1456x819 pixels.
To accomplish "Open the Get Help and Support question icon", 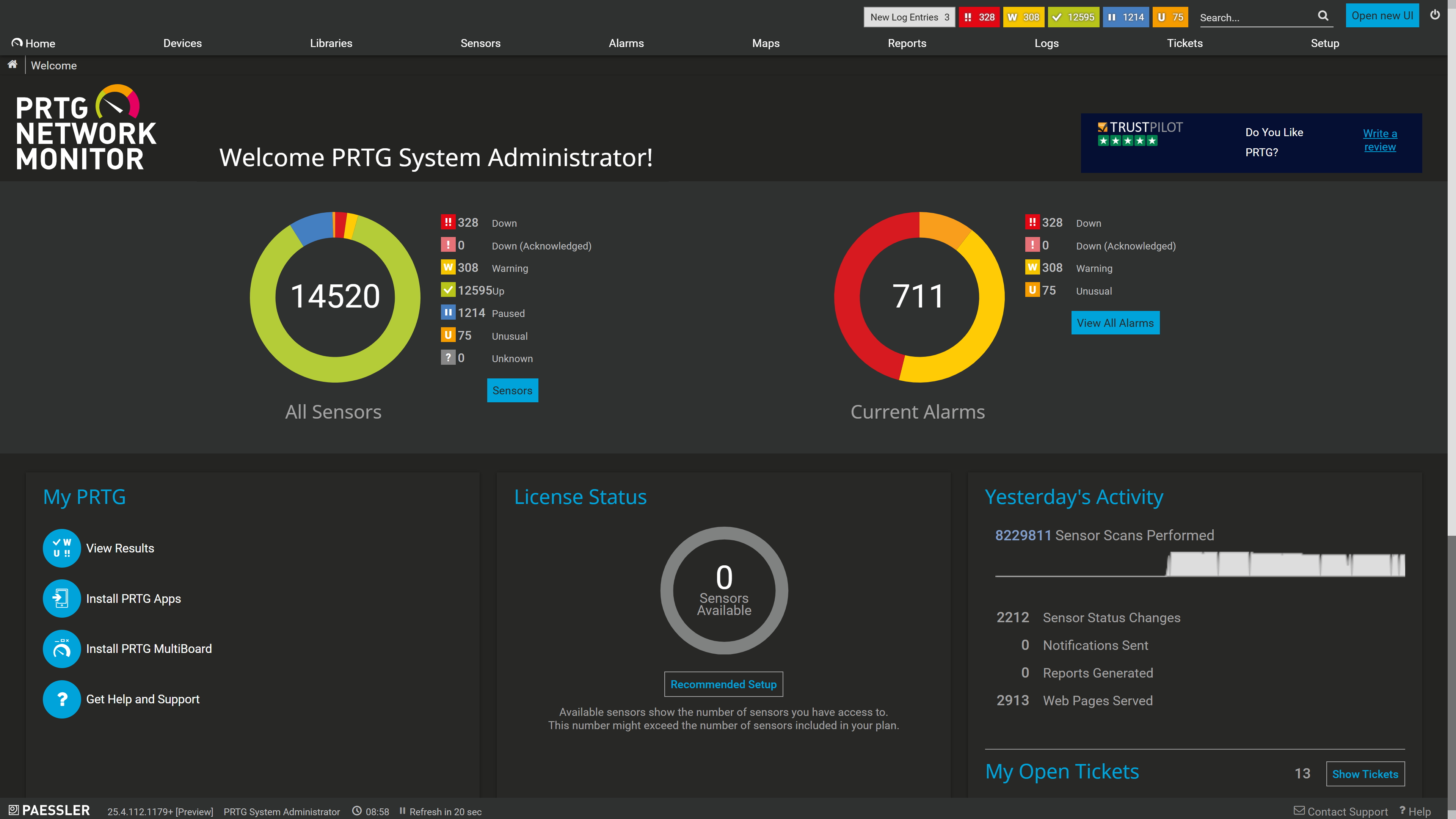I will click(61, 698).
